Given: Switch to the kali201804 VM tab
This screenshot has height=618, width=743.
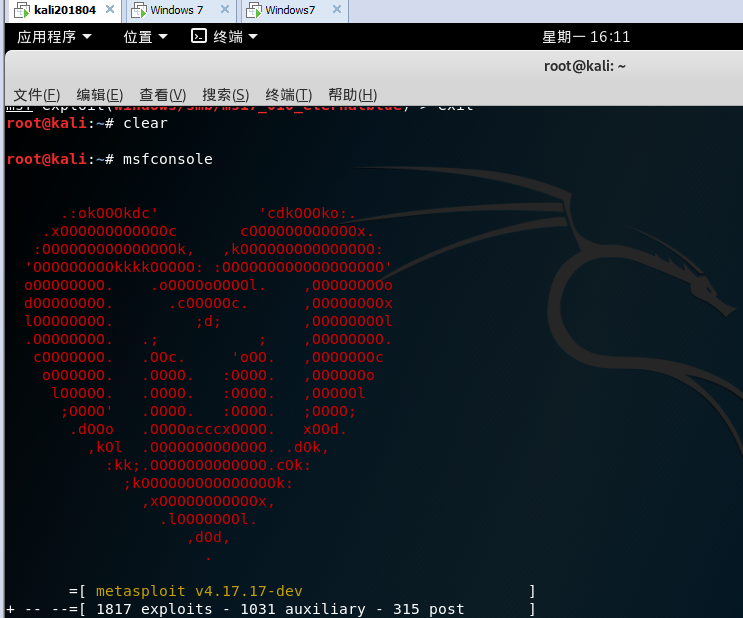Looking at the screenshot, I should [x=64, y=10].
